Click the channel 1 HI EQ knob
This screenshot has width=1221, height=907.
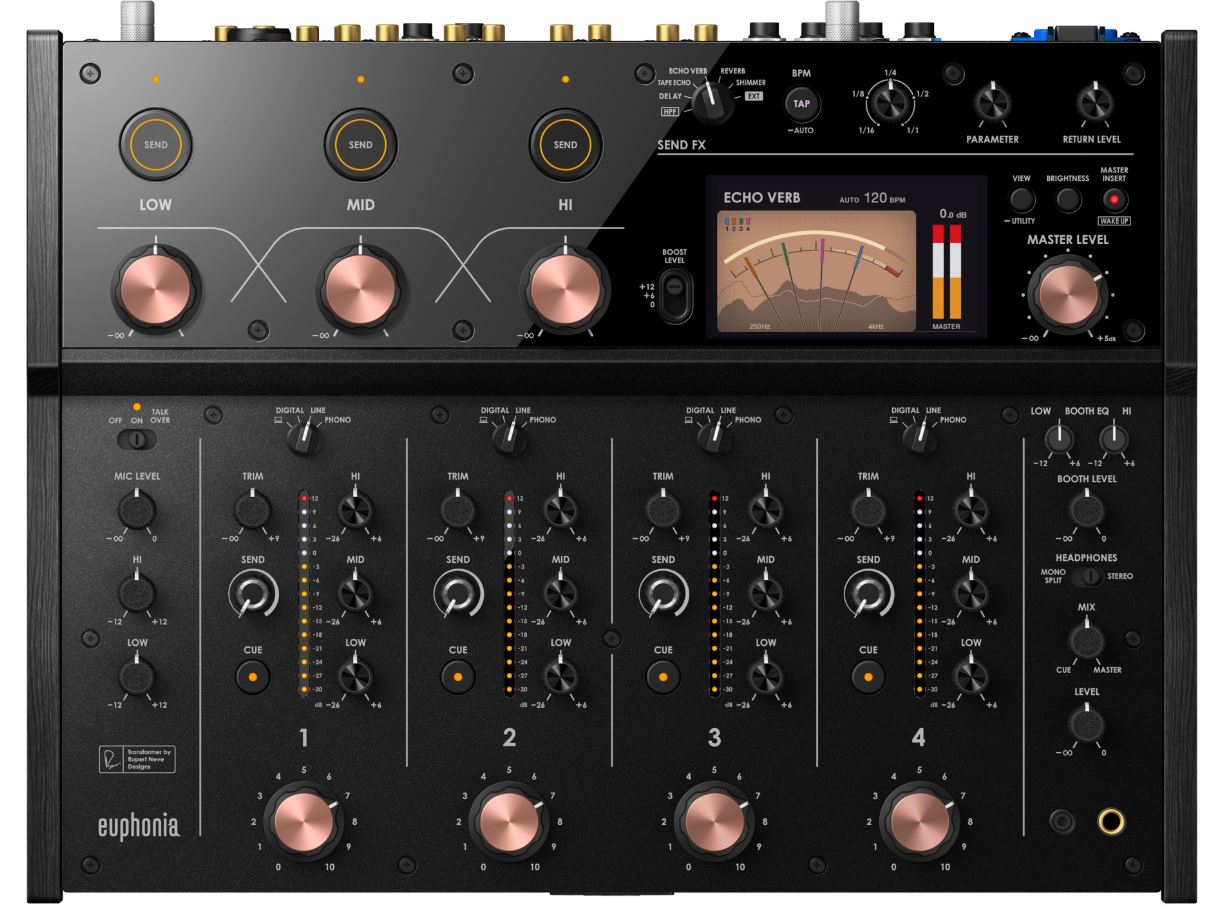click(355, 511)
